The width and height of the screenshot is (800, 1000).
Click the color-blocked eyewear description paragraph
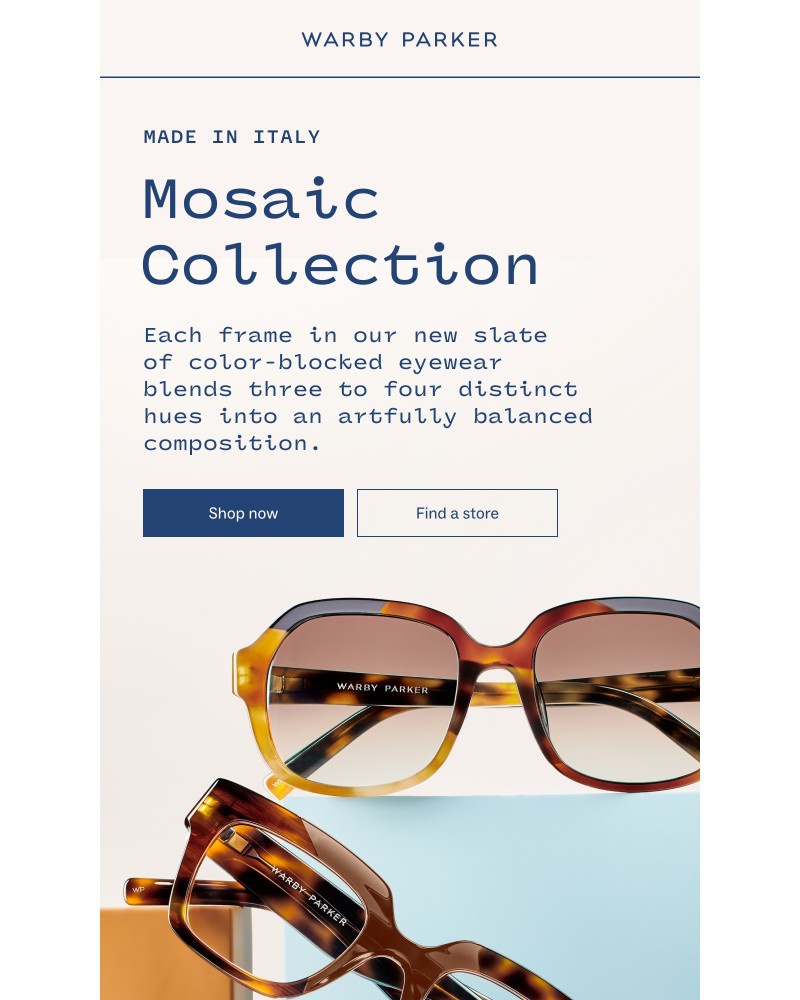pos(368,389)
